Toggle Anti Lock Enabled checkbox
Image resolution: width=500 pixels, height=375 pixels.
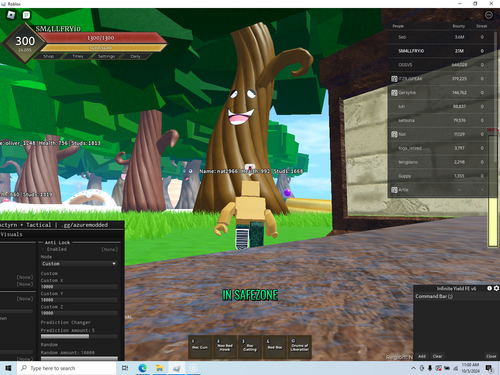[43, 249]
